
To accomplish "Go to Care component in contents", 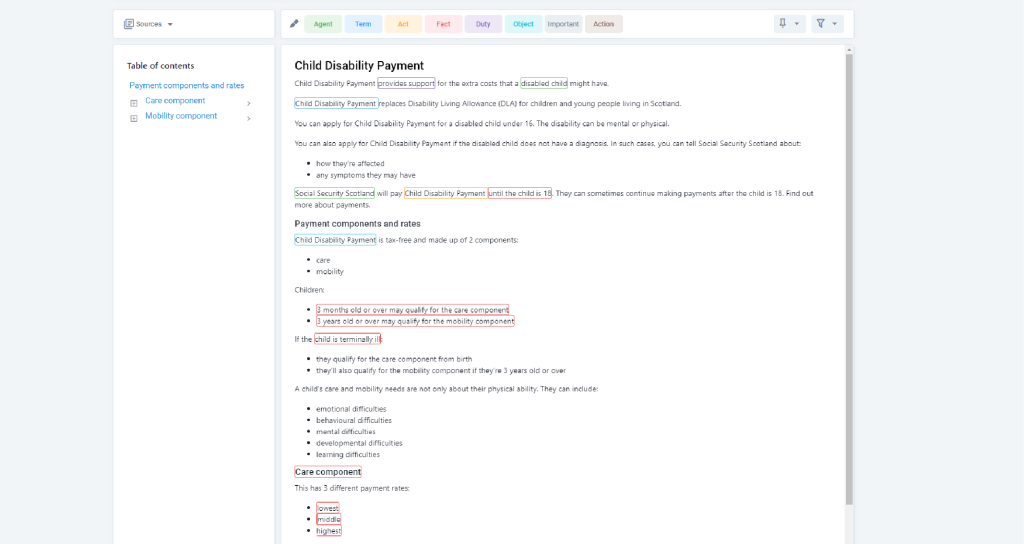I will click(x=175, y=101).
